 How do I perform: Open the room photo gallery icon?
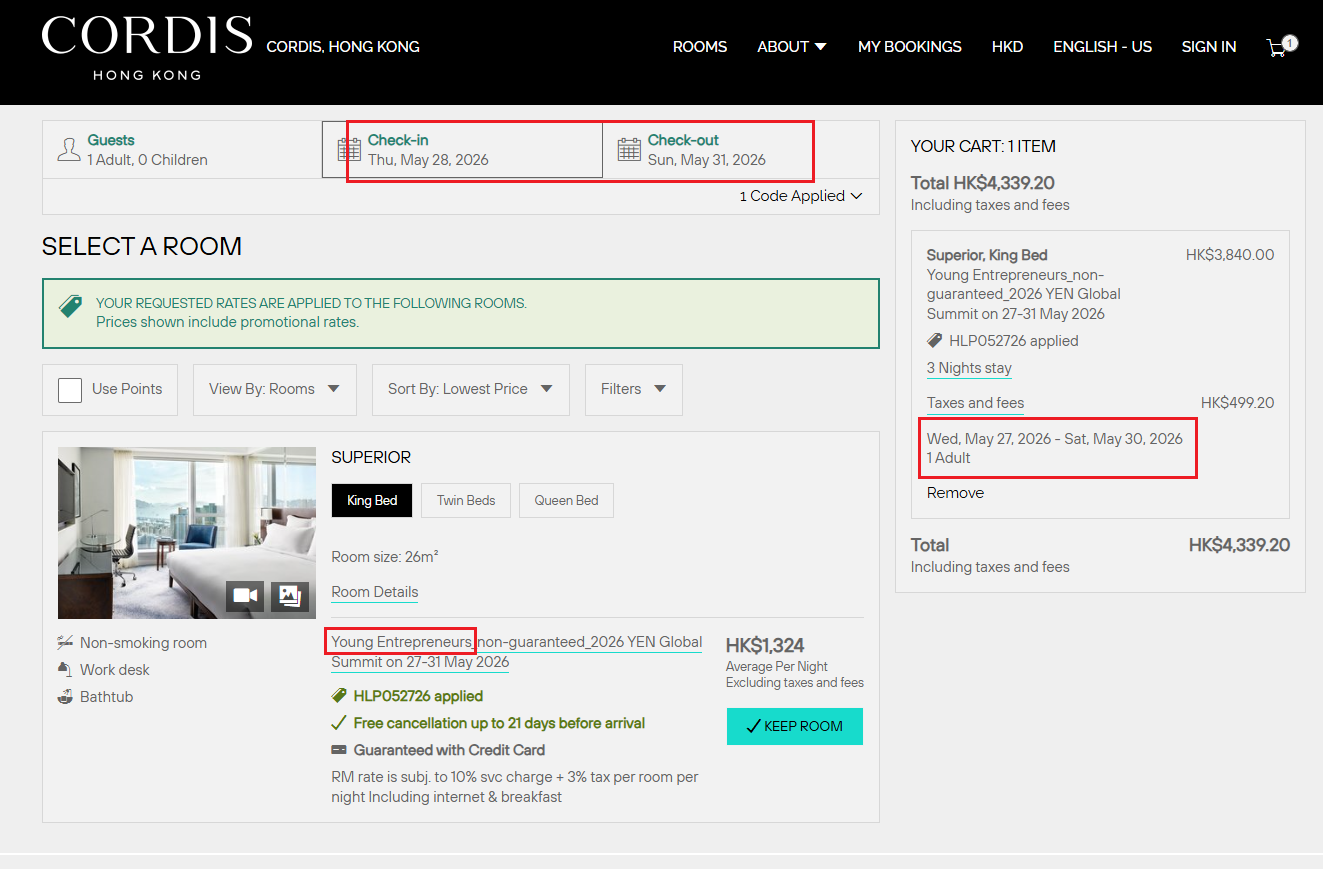290,596
